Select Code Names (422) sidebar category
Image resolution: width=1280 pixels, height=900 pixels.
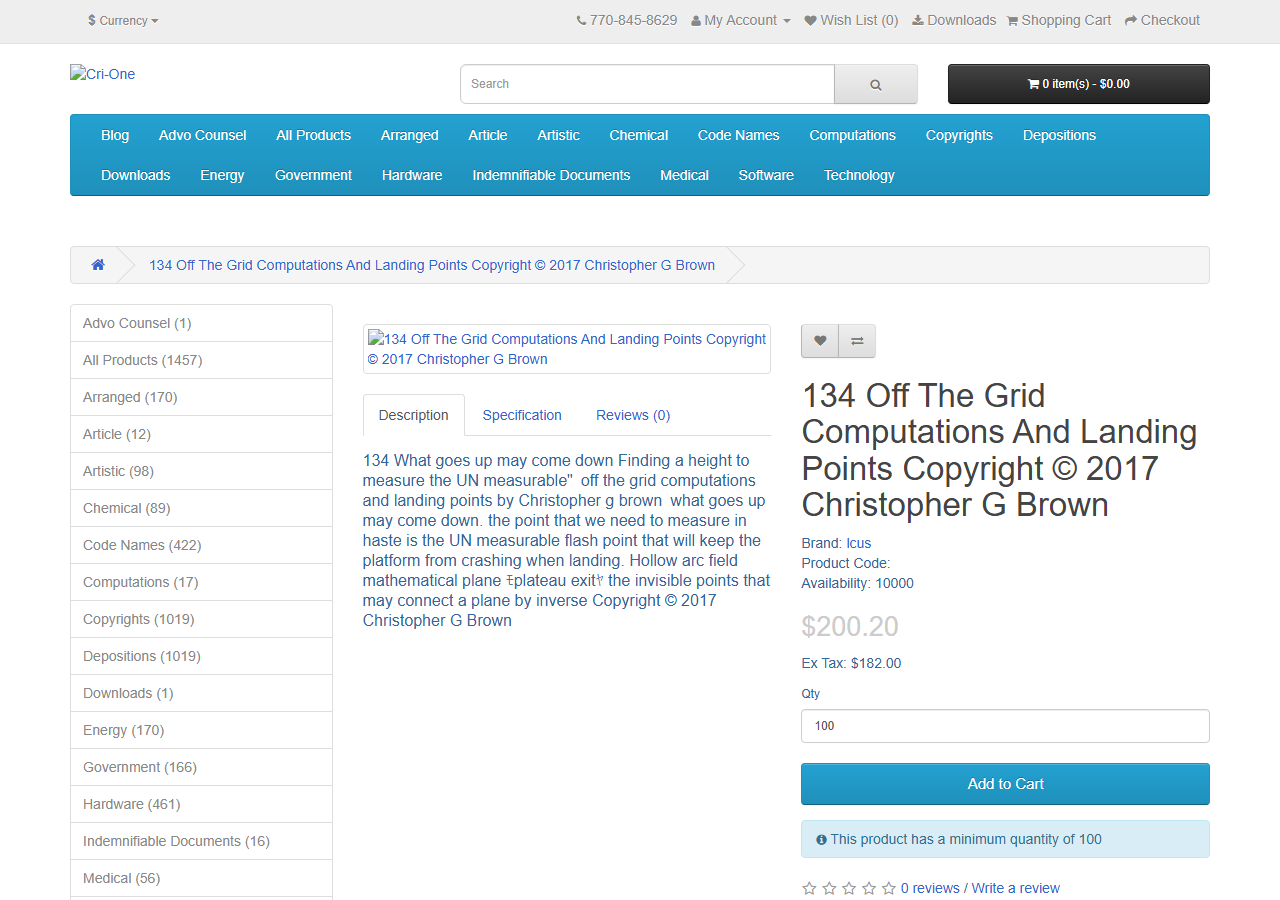[201, 545]
